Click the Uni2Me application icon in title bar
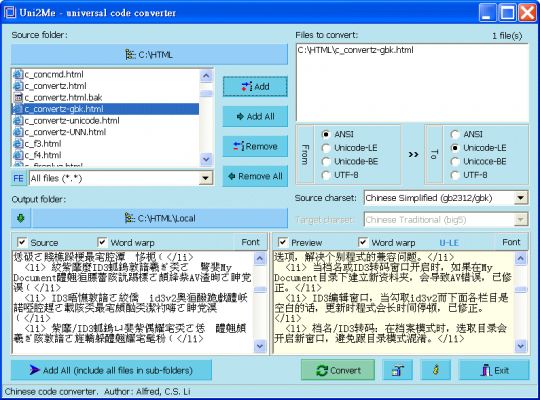The height and width of the screenshot is (400, 540). coord(10,12)
